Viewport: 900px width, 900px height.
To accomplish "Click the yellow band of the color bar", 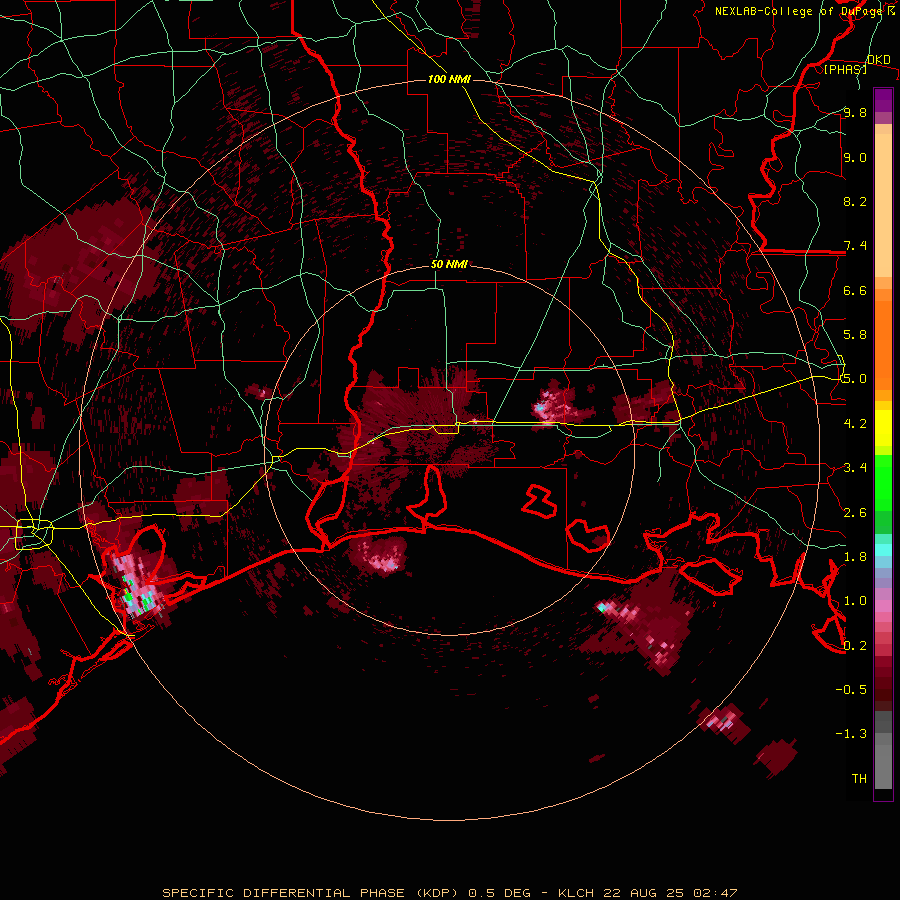I will [x=883, y=428].
